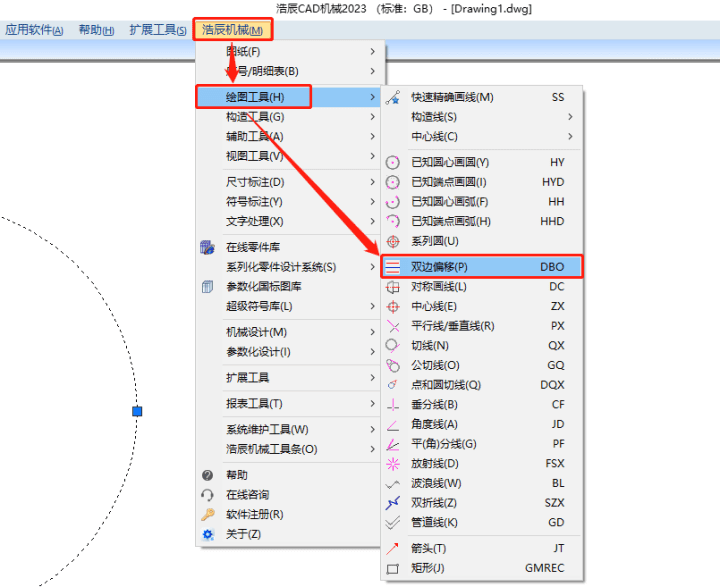Screen dimensions: 720x587
Task: Click the 快速精确画线 star-line icon
Action: (x=393, y=97)
